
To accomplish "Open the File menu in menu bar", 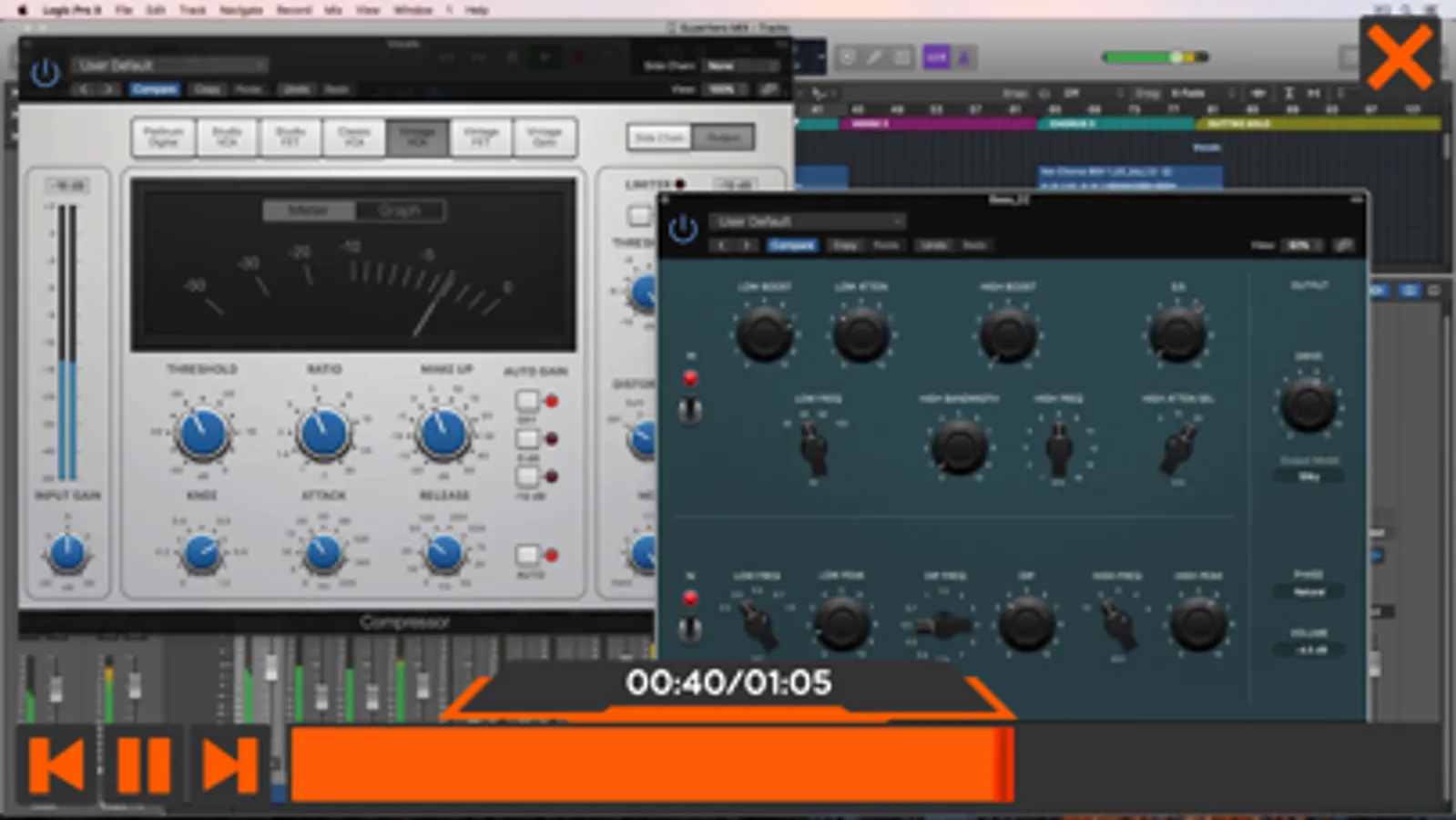I will [124, 9].
